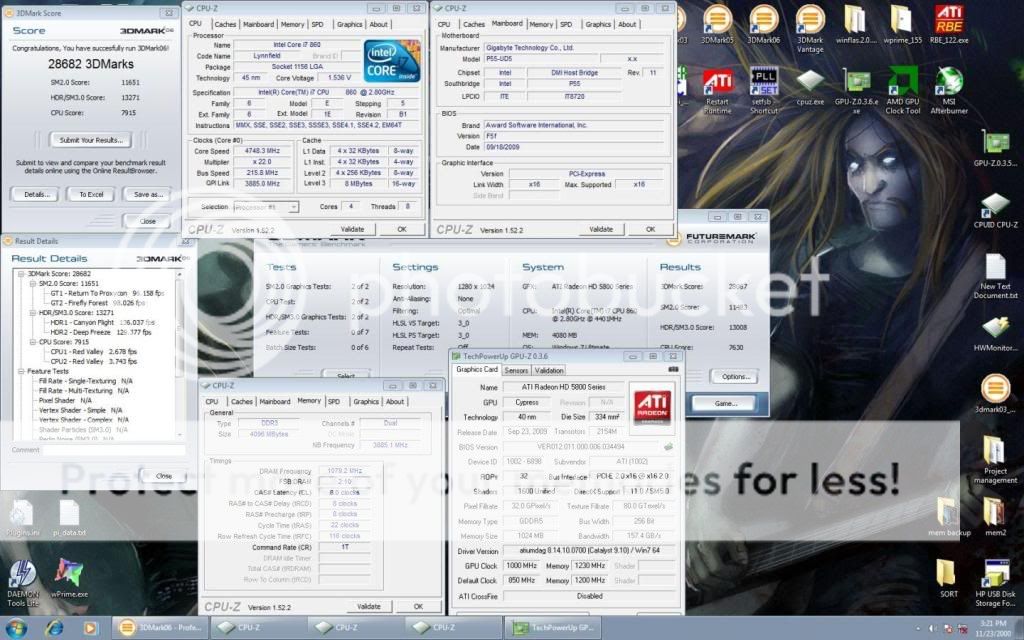
Task: Click the Details button in 3DMark Score
Action: [x=36, y=194]
